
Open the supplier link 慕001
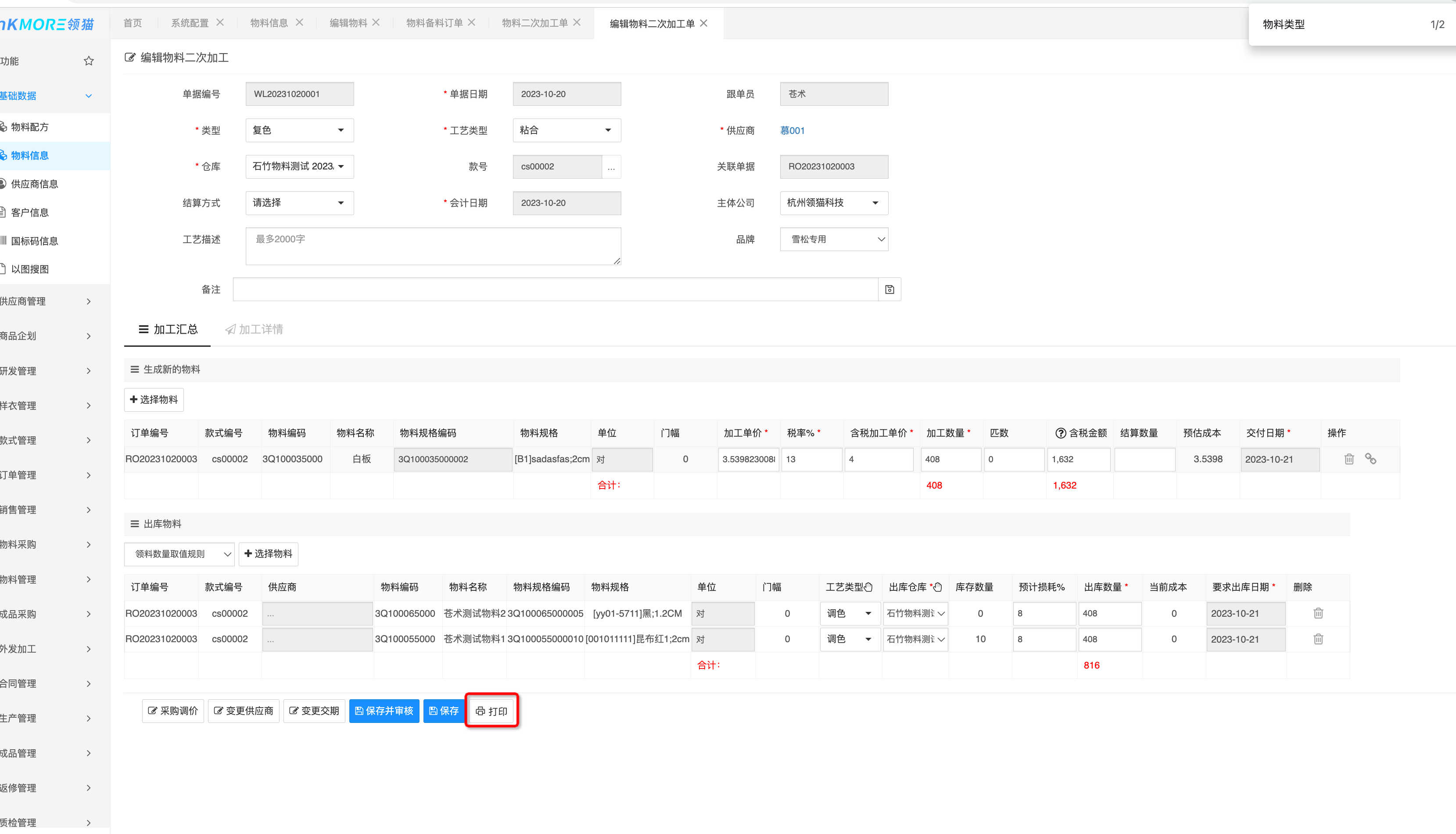pos(792,131)
